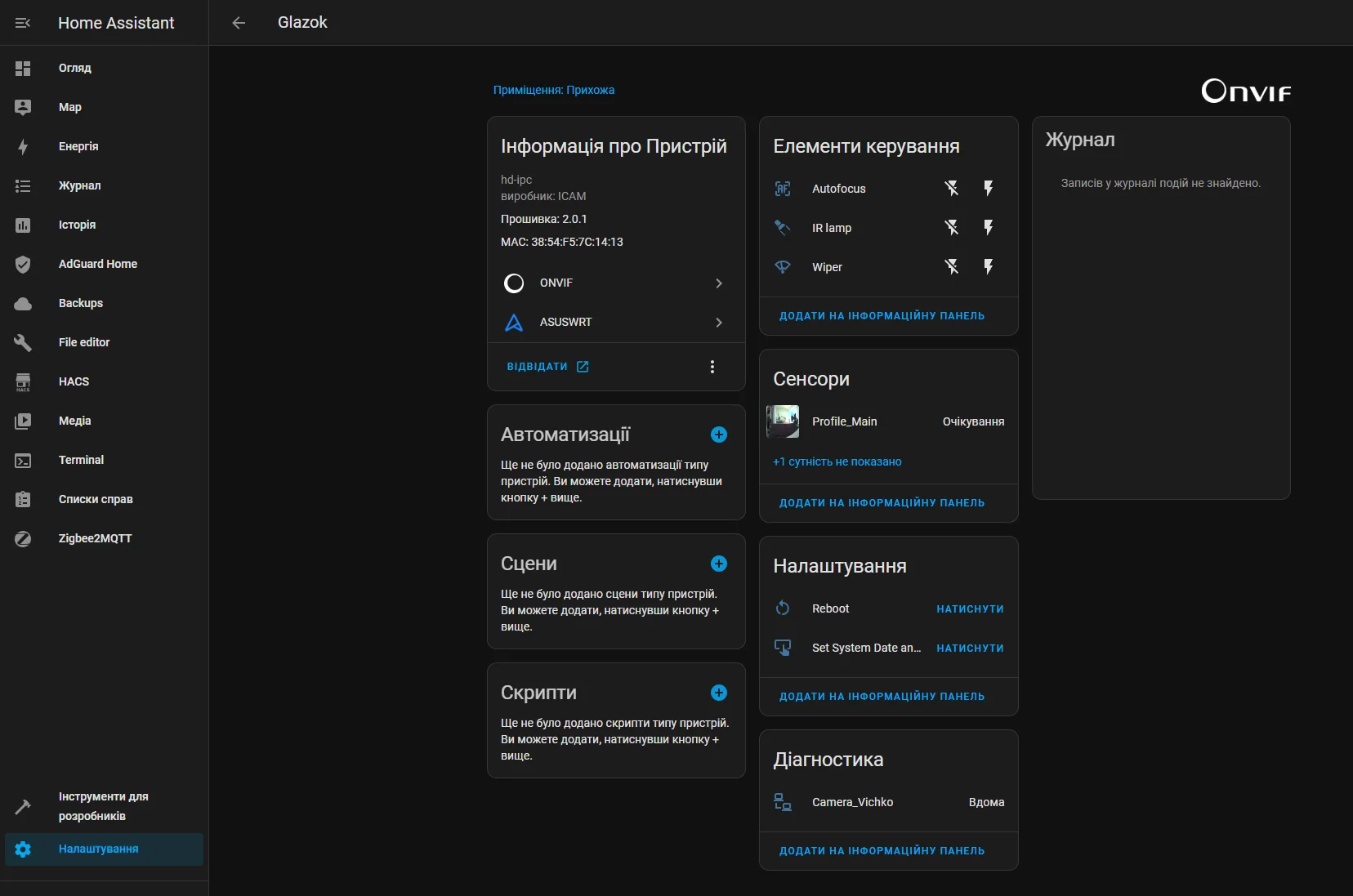Click the Autofocus entity icon
The height and width of the screenshot is (896, 1353).
point(783,189)
